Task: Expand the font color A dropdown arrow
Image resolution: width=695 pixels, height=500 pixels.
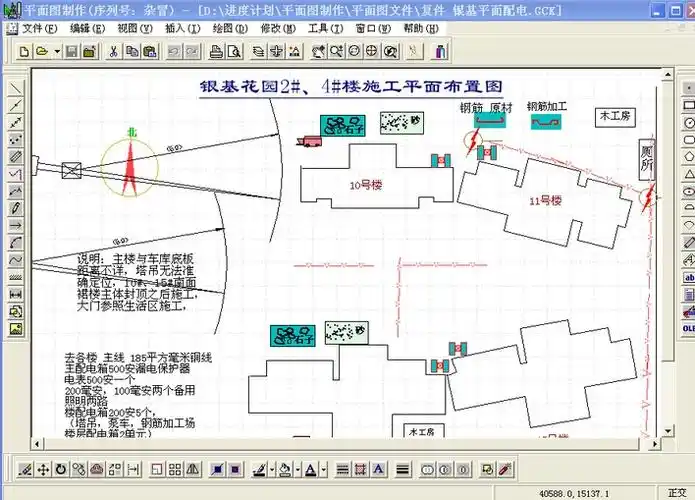Action: click(x=323, y=468)
